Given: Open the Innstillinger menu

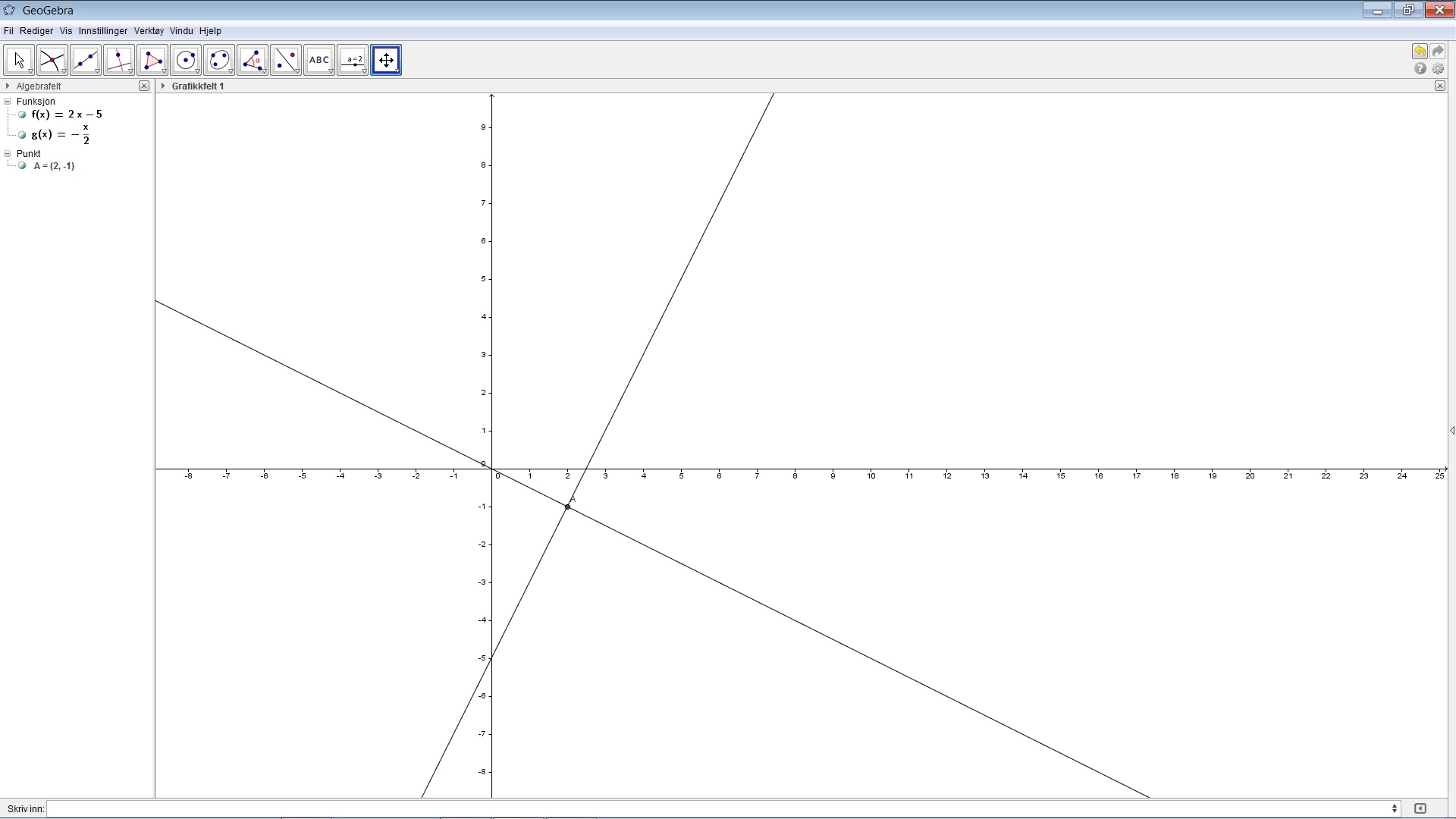Looking at the screenshot, I should pos(103,31).
